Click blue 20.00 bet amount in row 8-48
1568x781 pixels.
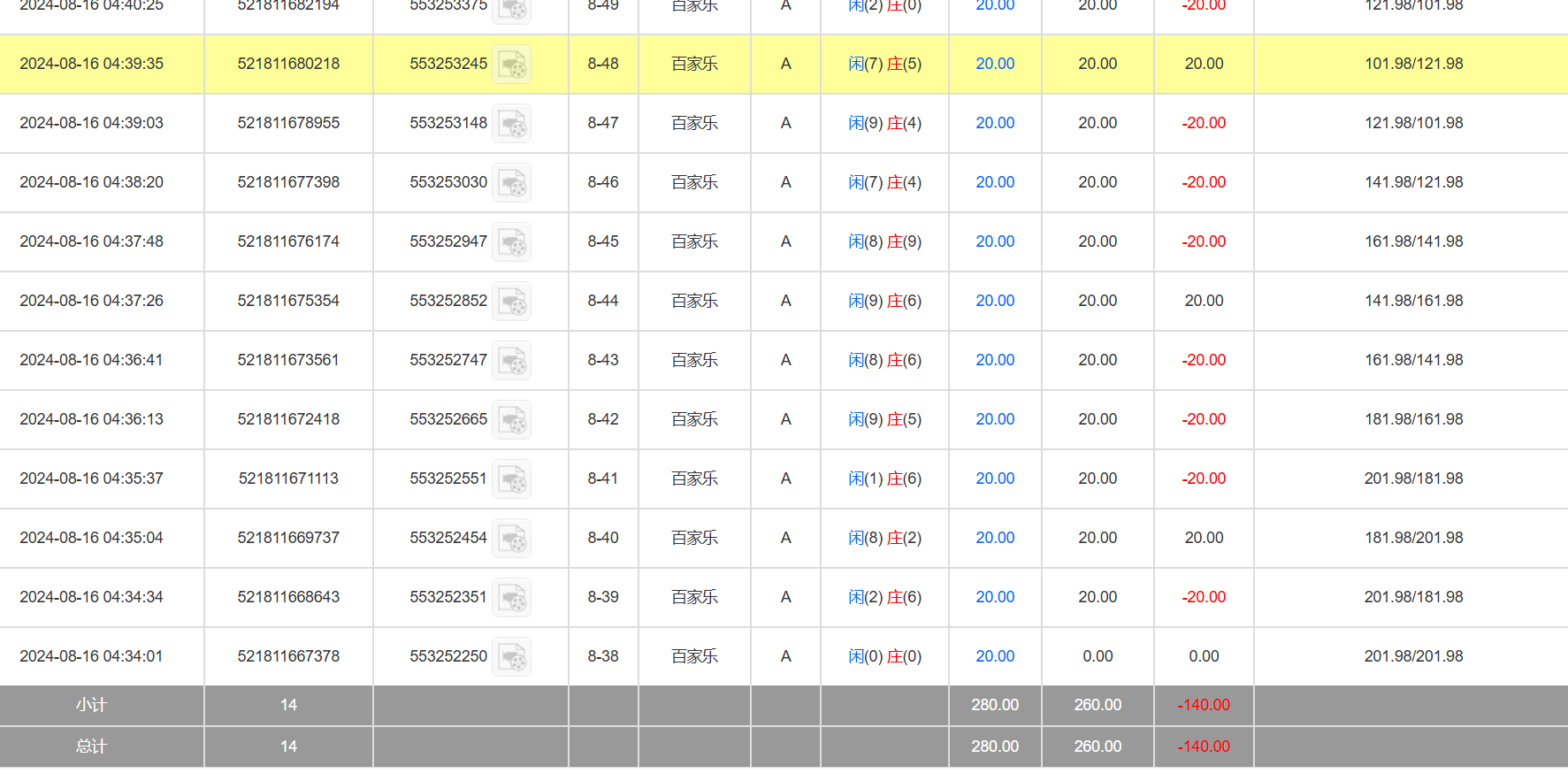click(995, 64)
